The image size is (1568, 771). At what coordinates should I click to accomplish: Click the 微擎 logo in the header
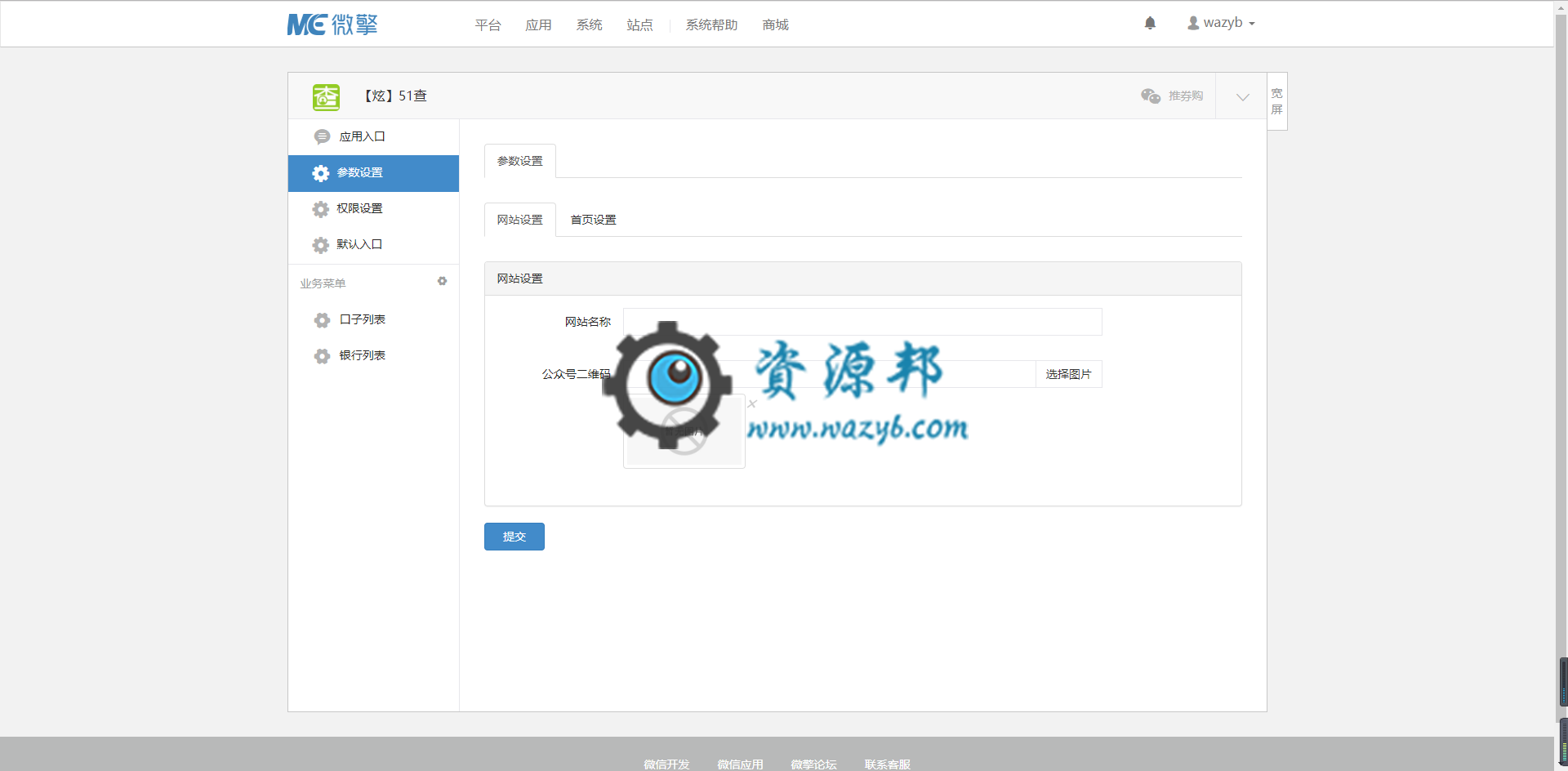point(332,25)
